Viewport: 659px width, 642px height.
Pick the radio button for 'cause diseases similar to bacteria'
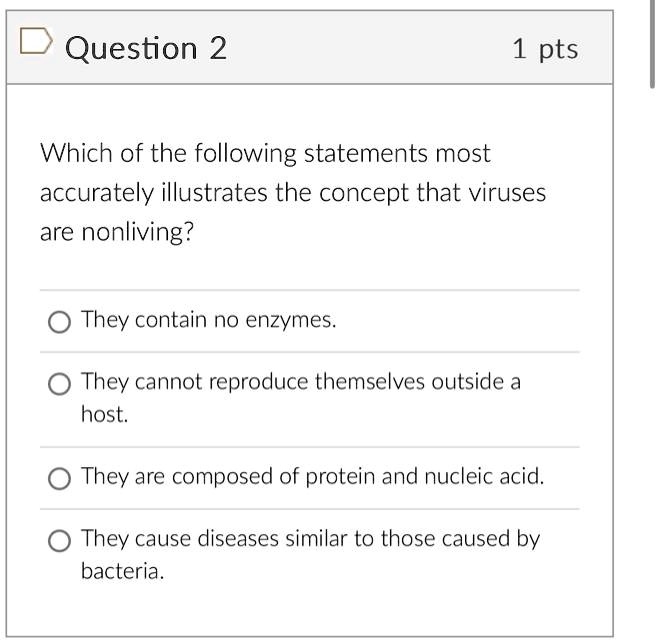[59, 541]
